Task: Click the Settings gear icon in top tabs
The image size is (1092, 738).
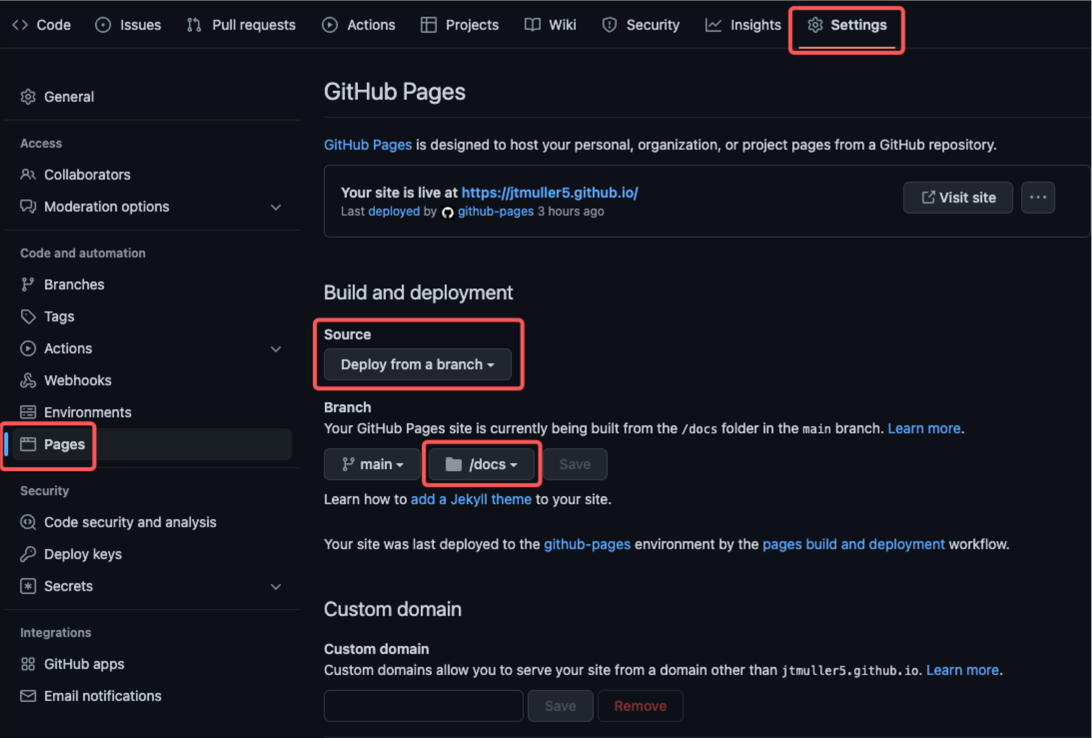Action: tap(815, 25)
